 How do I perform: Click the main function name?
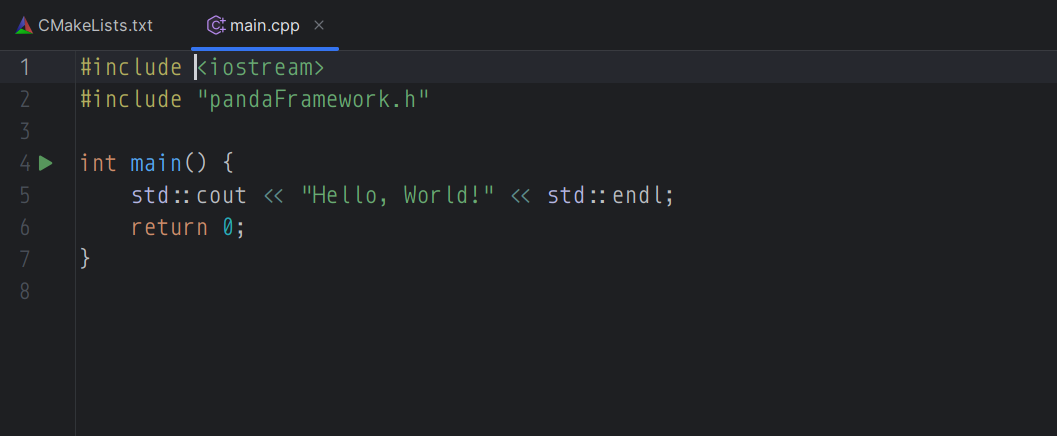[156, 163]
